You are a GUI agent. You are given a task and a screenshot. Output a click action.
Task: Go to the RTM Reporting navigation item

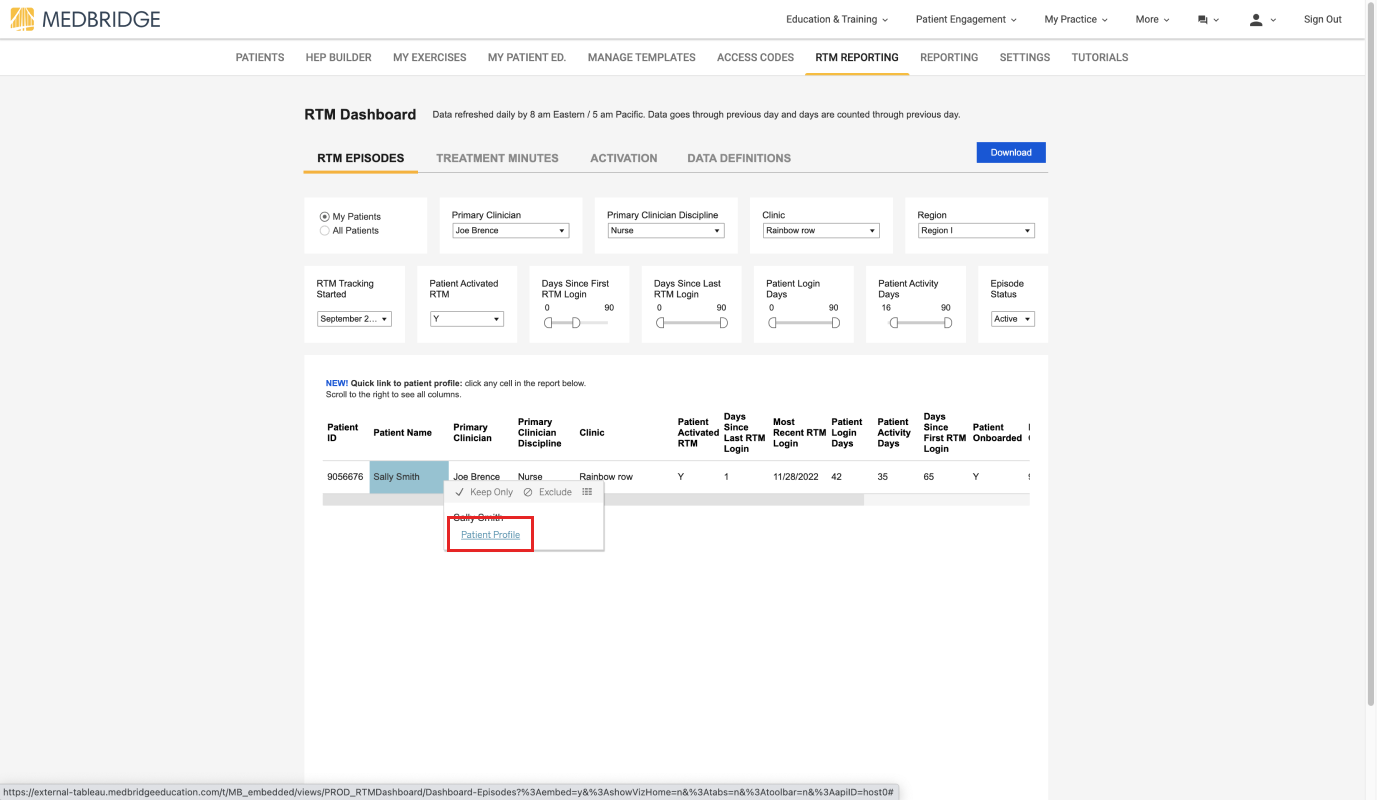(x=857, y=58)
